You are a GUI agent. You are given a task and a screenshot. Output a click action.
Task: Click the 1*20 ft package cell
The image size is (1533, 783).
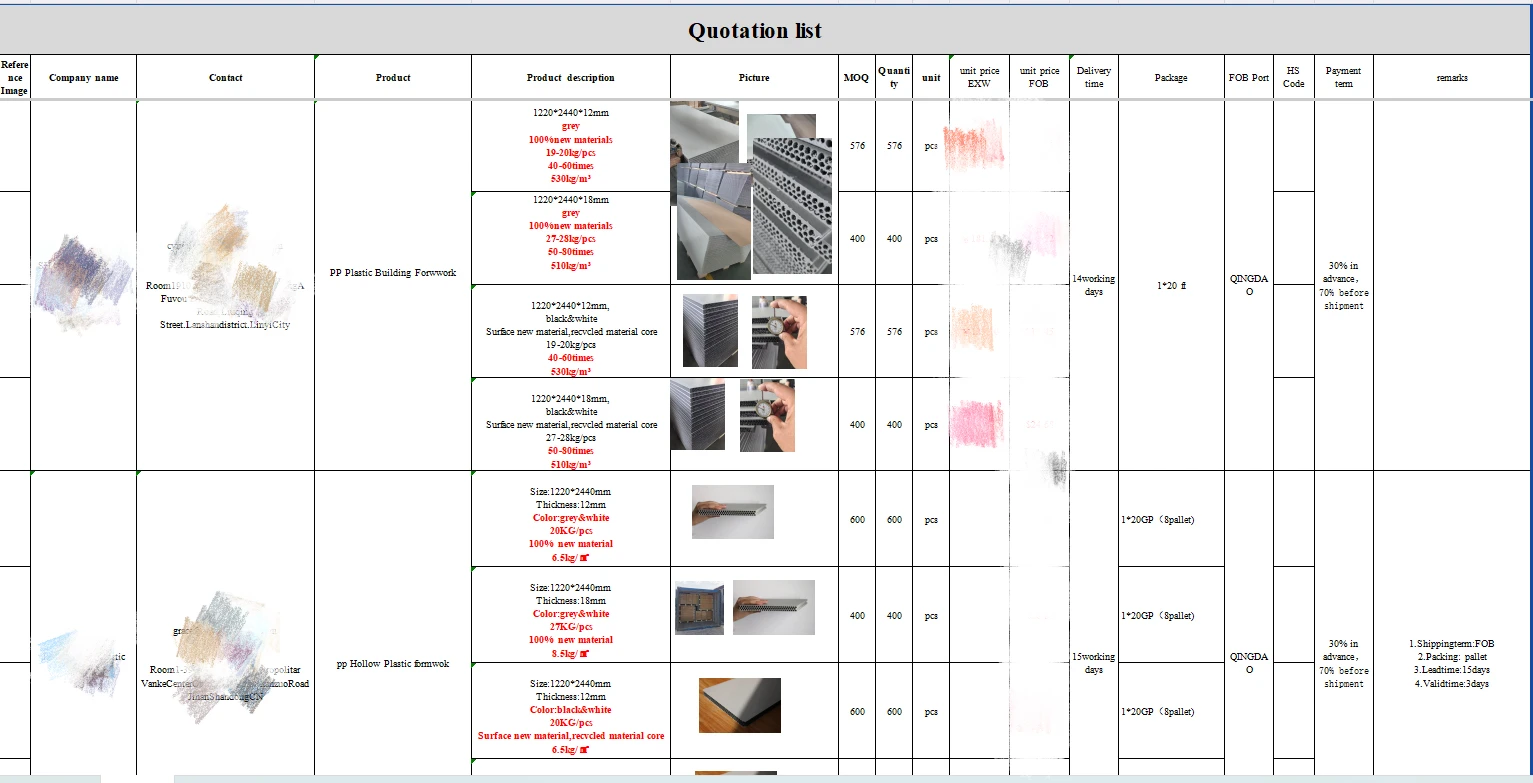[1170, 285]
